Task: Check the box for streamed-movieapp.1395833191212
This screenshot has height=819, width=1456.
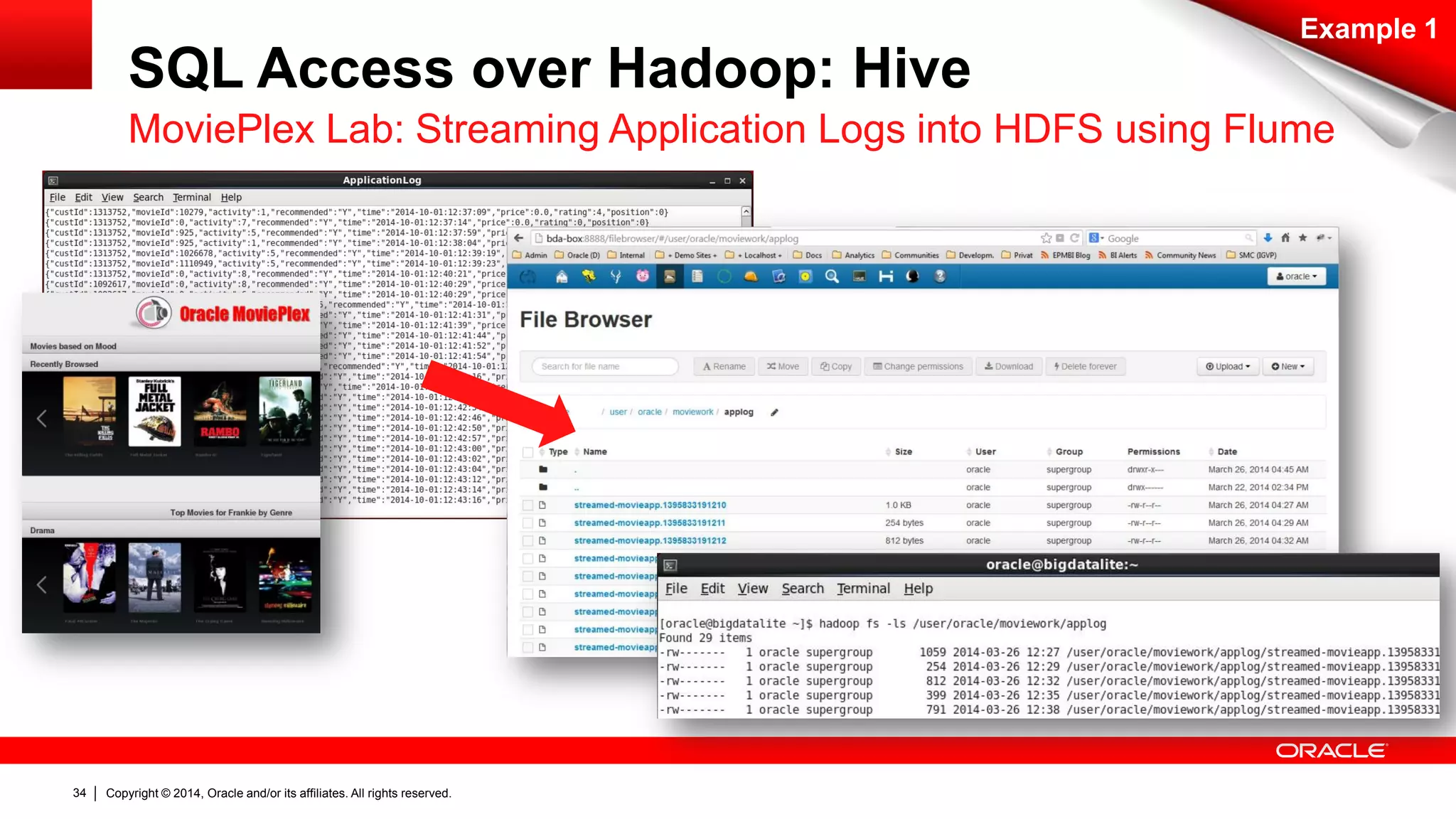Action: pyautogui.click(x=528, y=541)
